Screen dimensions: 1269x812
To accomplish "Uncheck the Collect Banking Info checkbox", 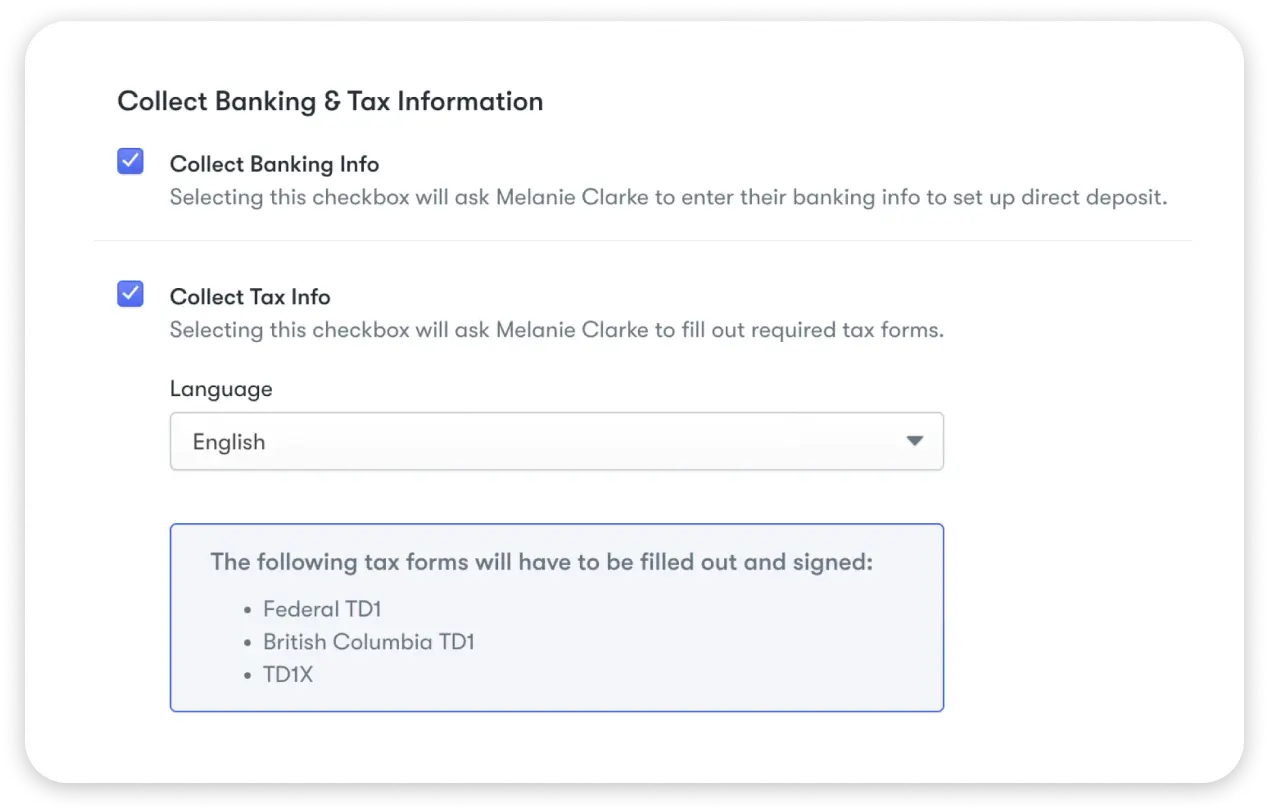I will [131, 161].
